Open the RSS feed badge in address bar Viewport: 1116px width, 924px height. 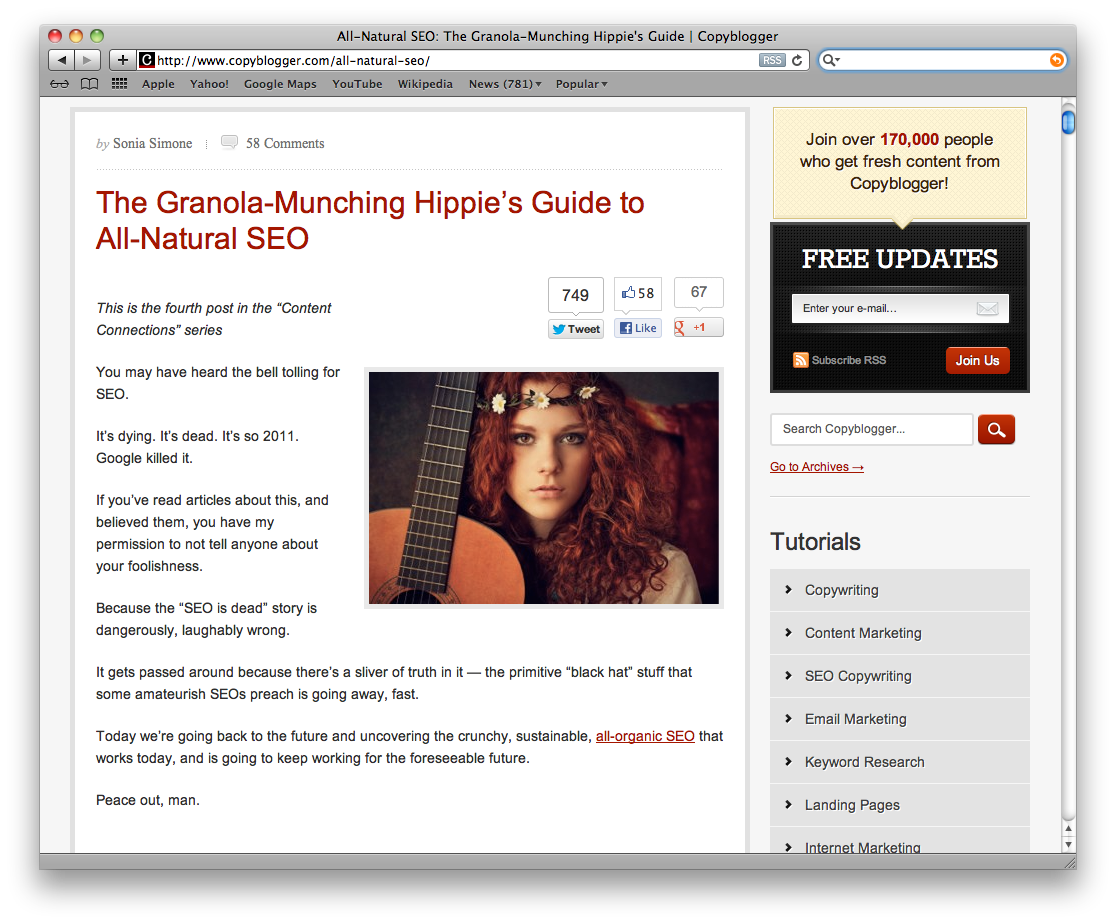[x=772, y=61]
